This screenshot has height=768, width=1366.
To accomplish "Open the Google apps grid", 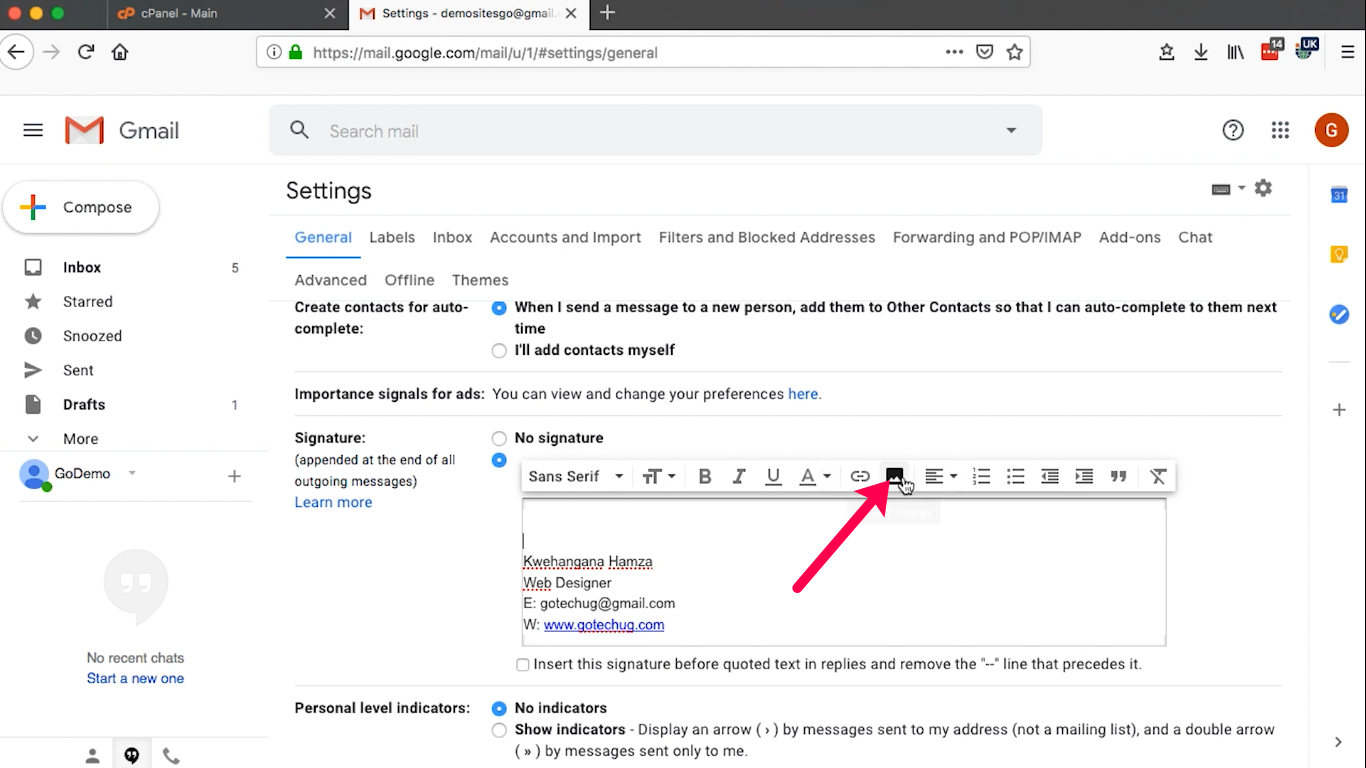I will 1280,130.
